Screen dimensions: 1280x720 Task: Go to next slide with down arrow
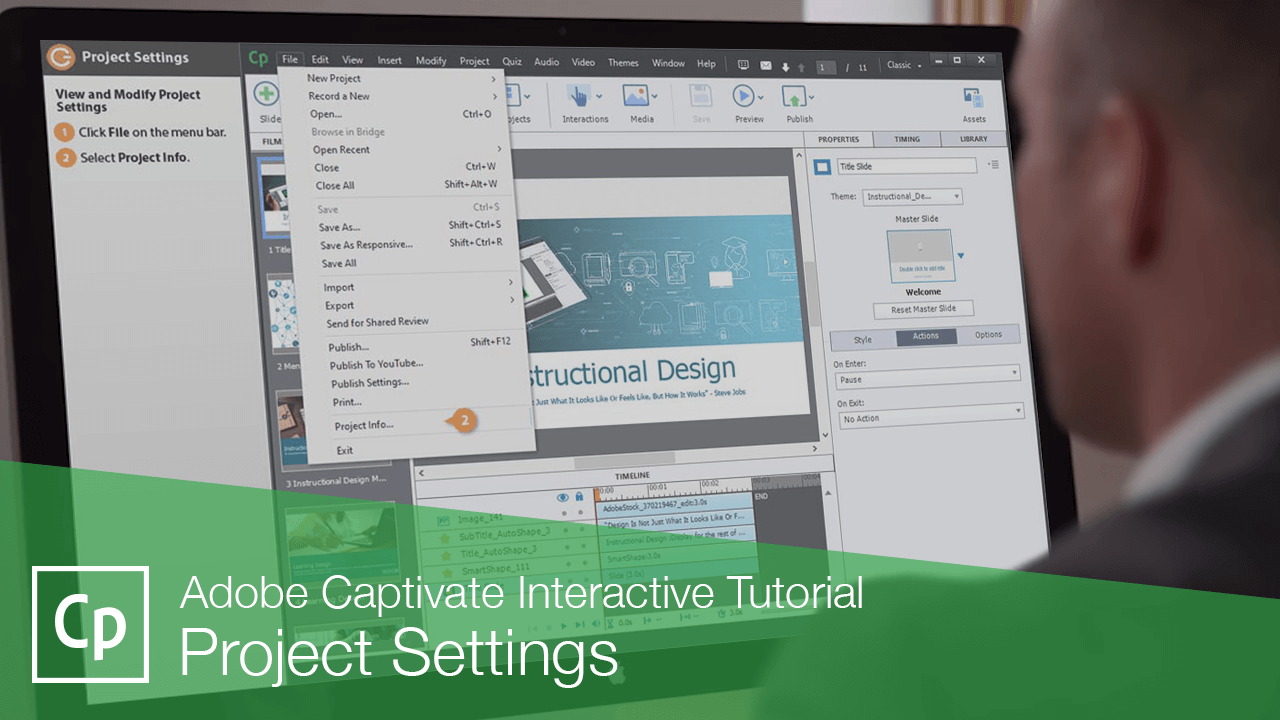click(x=786, y=67)
